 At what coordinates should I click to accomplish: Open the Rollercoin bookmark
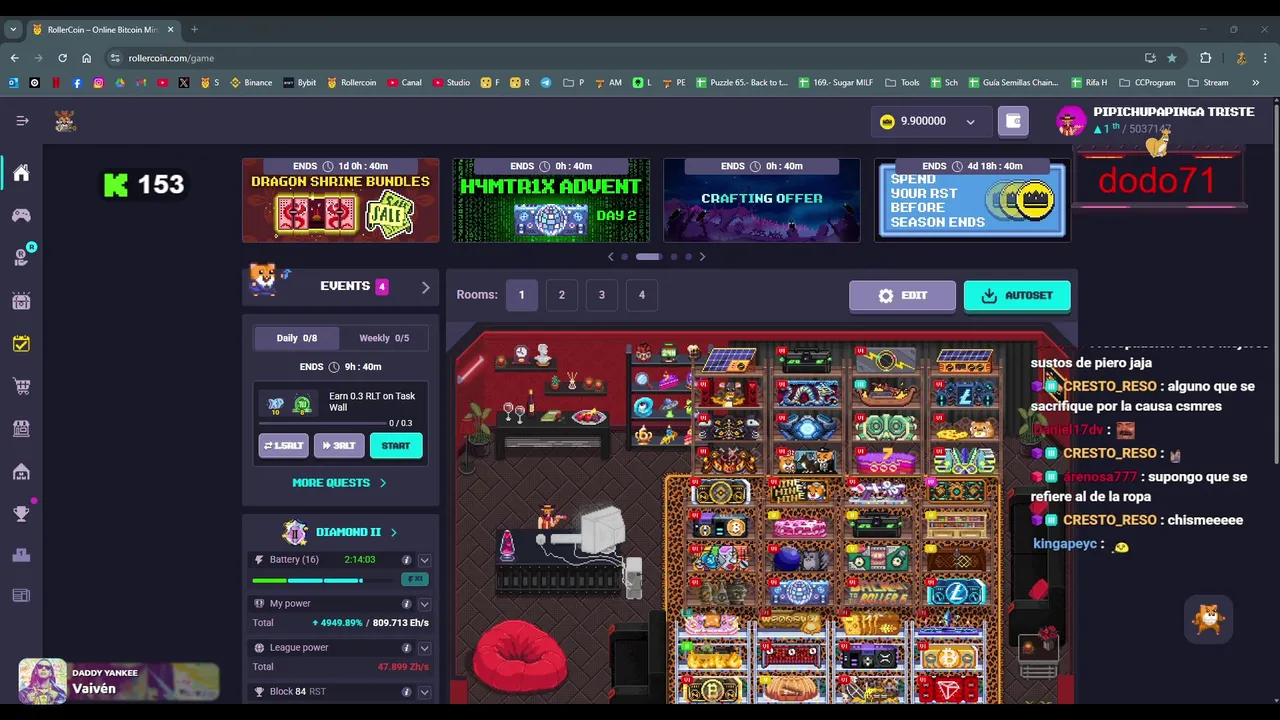[x=351, y=83]
